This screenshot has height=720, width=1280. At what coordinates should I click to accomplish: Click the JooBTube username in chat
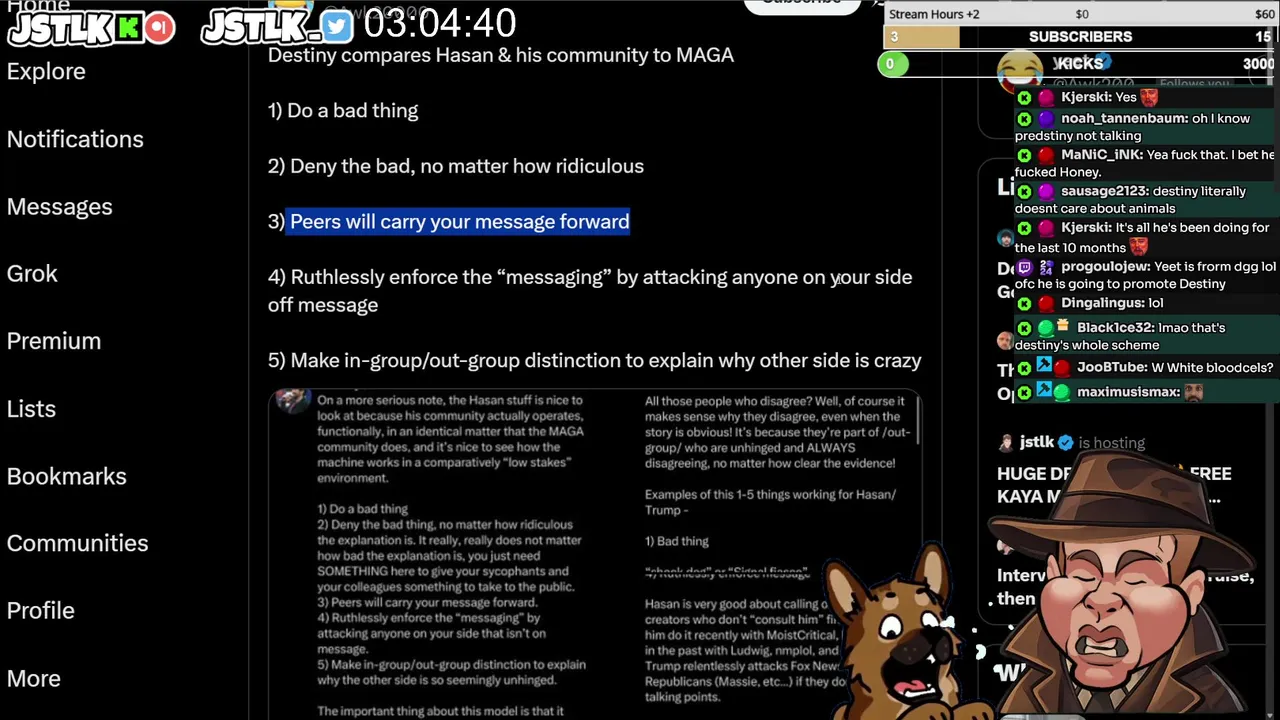click(x=1113, y=367)
